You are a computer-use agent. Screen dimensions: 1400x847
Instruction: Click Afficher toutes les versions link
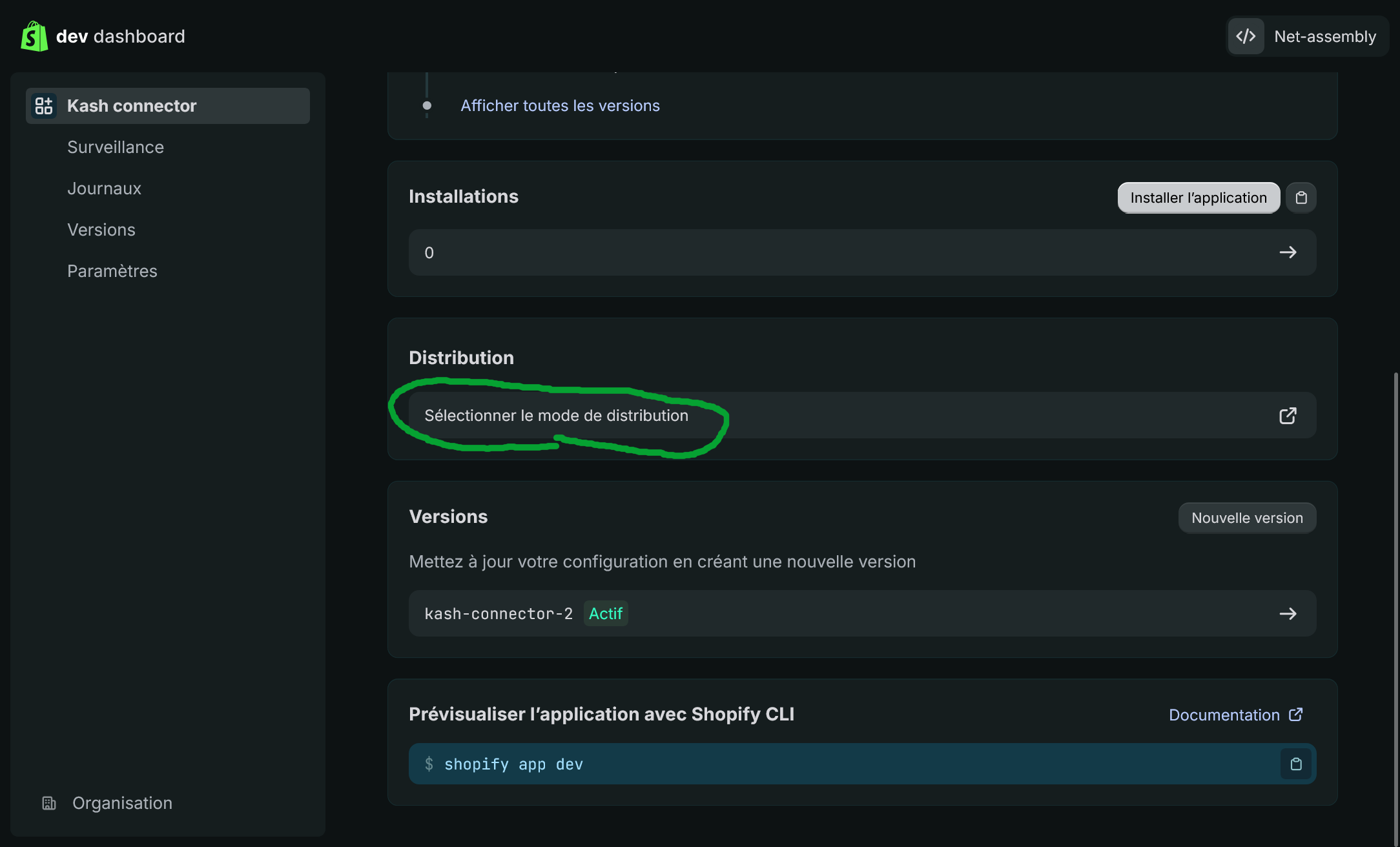[560, 106]
